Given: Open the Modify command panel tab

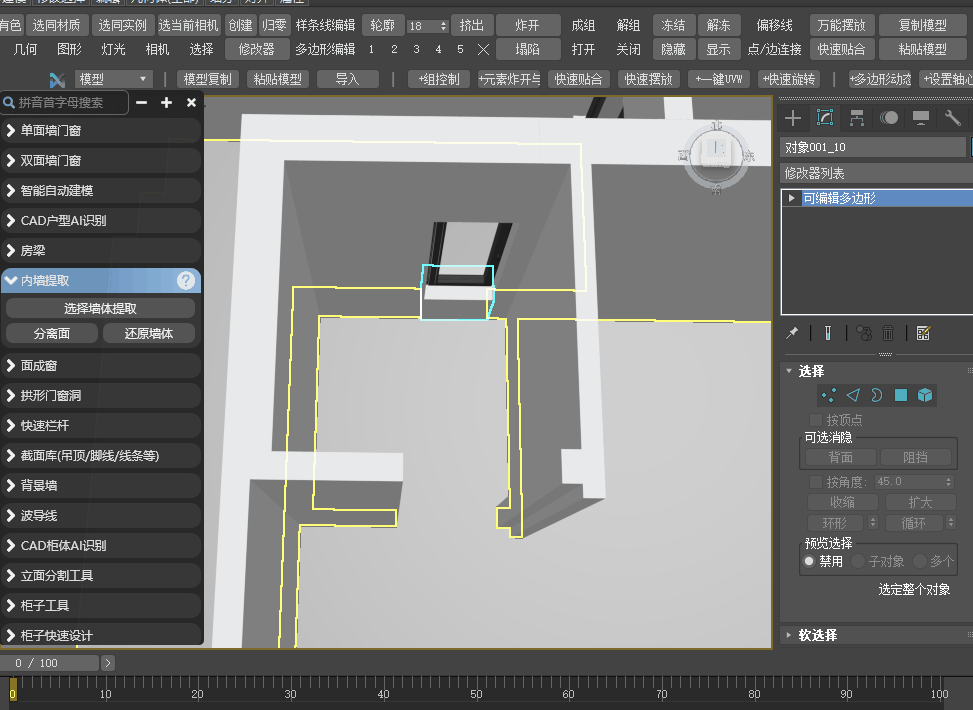Looking at the screenshot, I should [x=825, y=118].
